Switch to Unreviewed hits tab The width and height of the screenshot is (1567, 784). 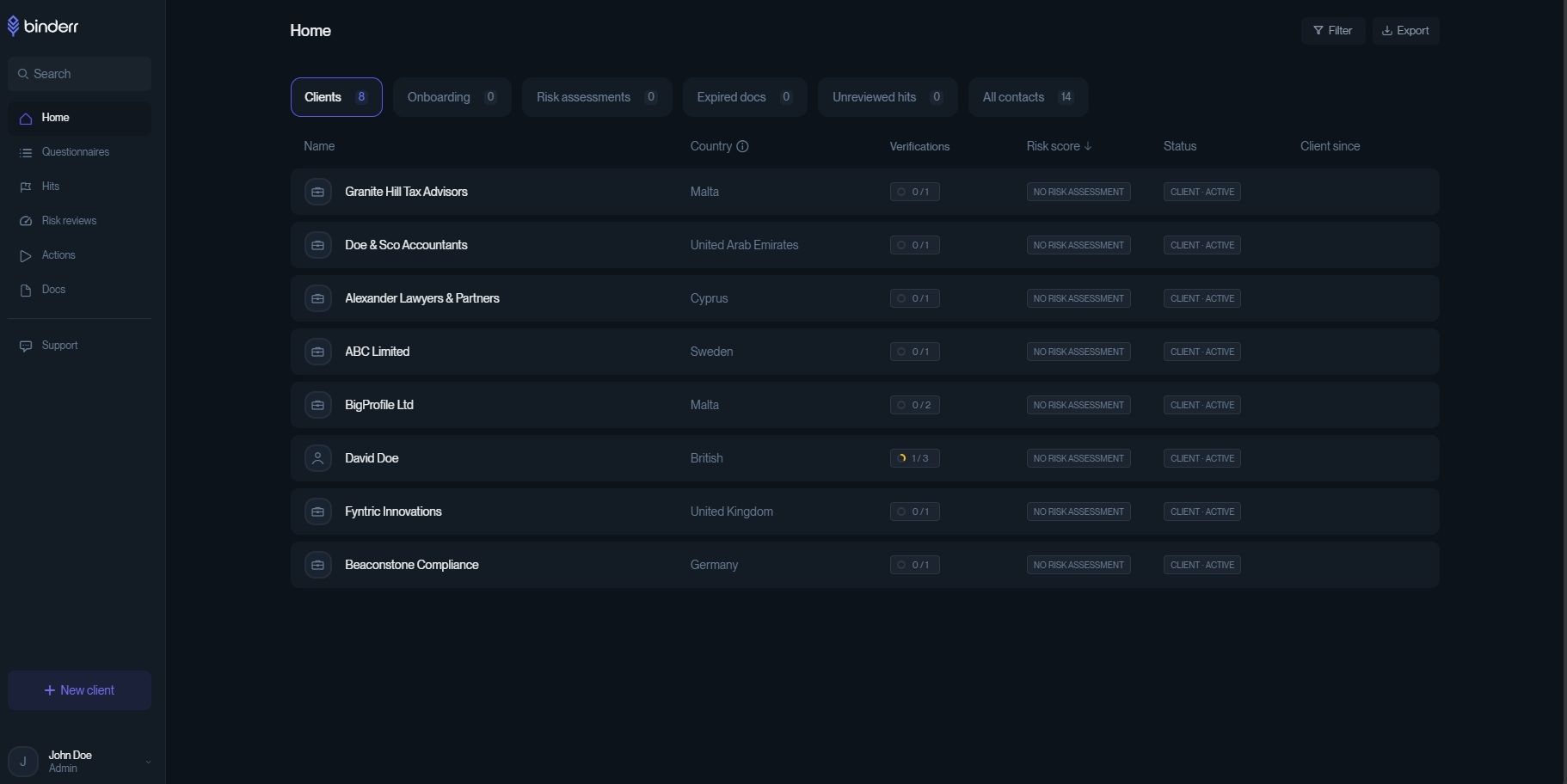click(888, 97)
